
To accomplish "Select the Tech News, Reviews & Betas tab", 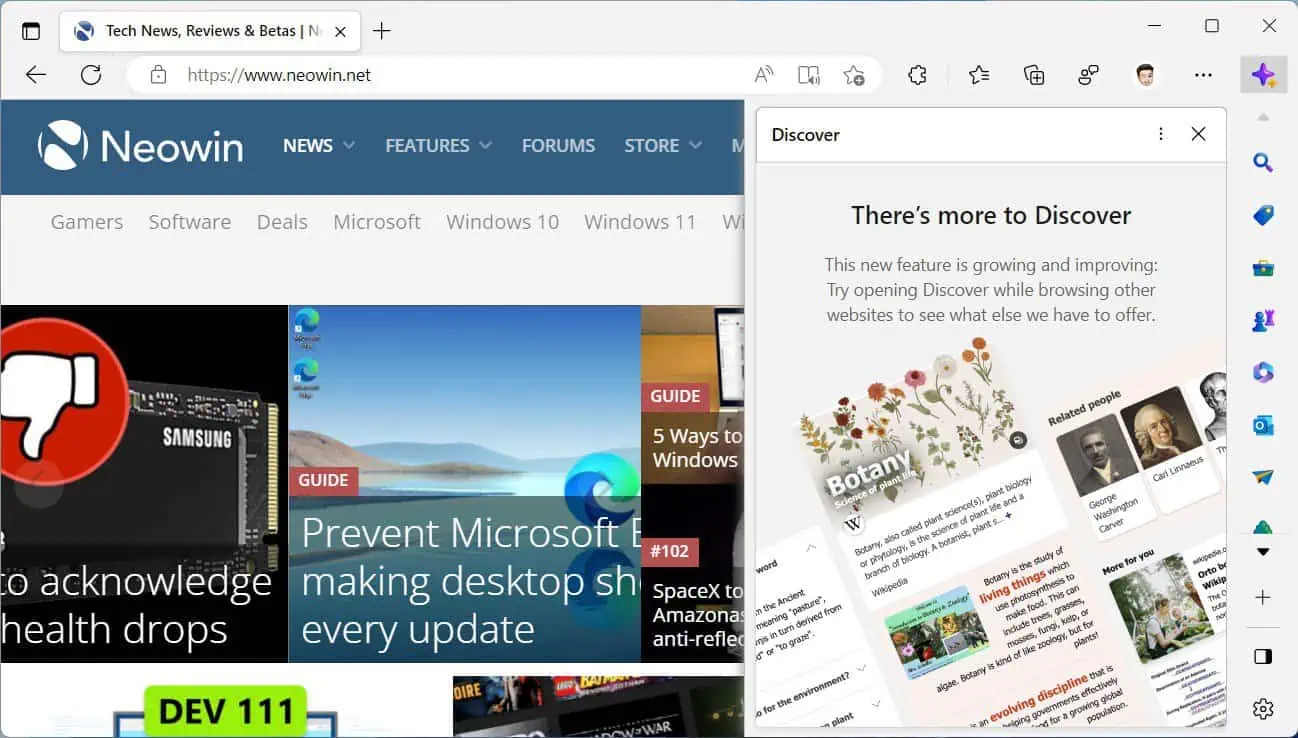I will coord(209,32).
